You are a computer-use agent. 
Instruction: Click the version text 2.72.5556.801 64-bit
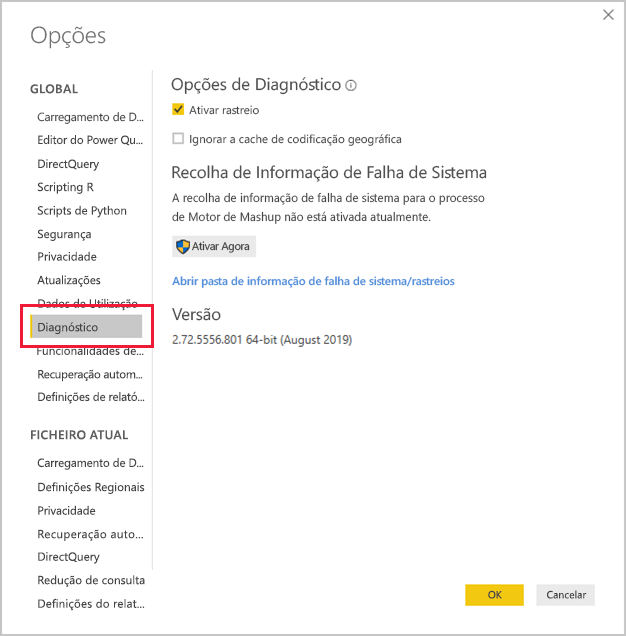224,339
